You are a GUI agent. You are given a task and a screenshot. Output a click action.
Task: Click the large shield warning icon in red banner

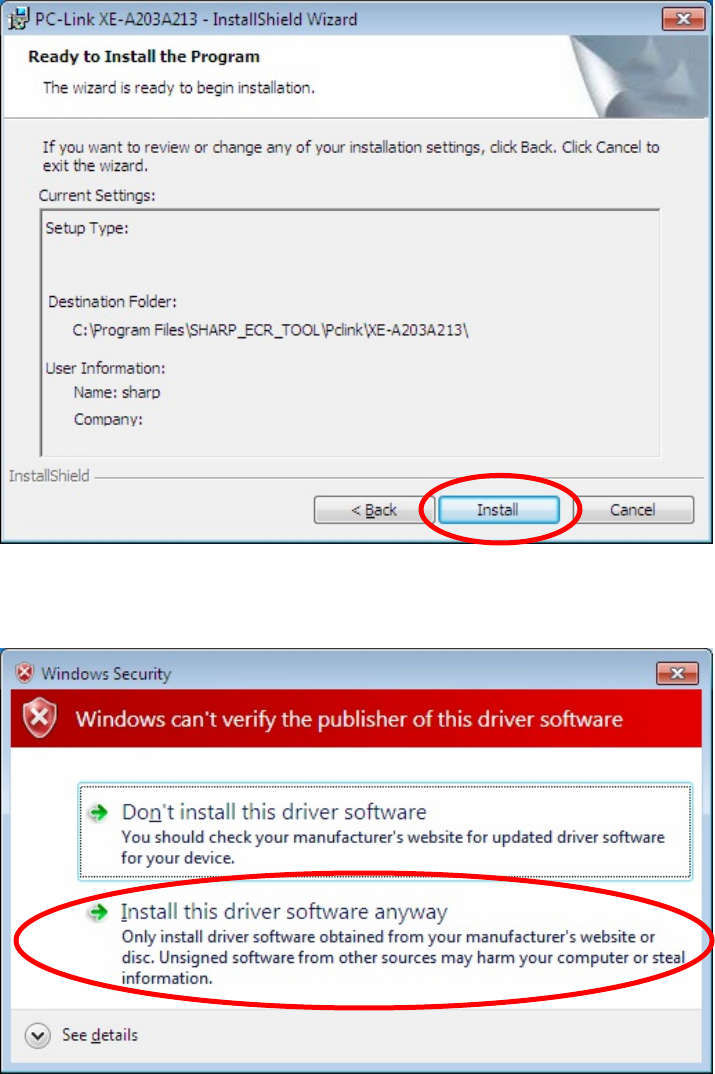click(40, 717)
